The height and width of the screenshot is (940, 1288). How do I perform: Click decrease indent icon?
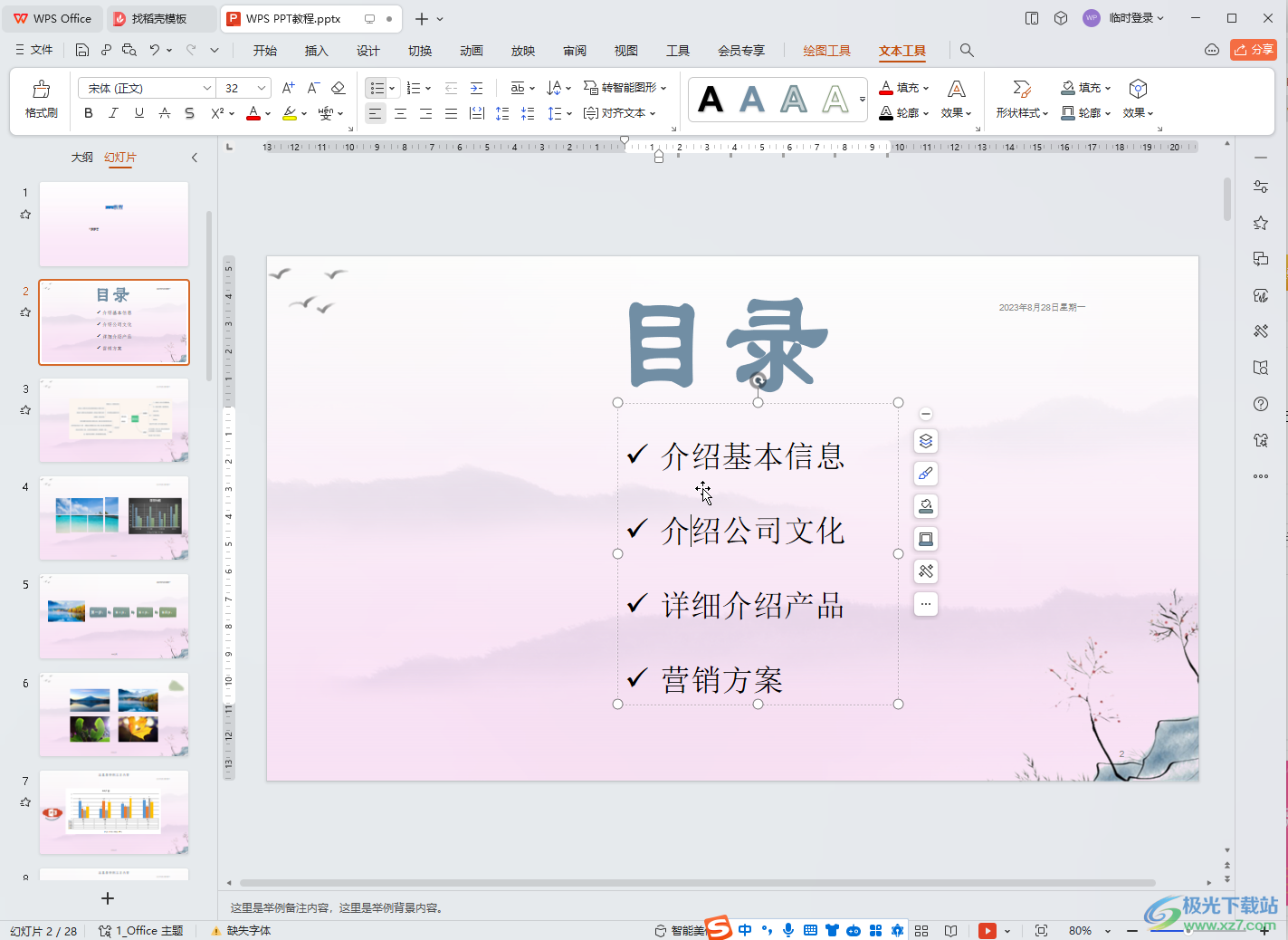point(451,88)
